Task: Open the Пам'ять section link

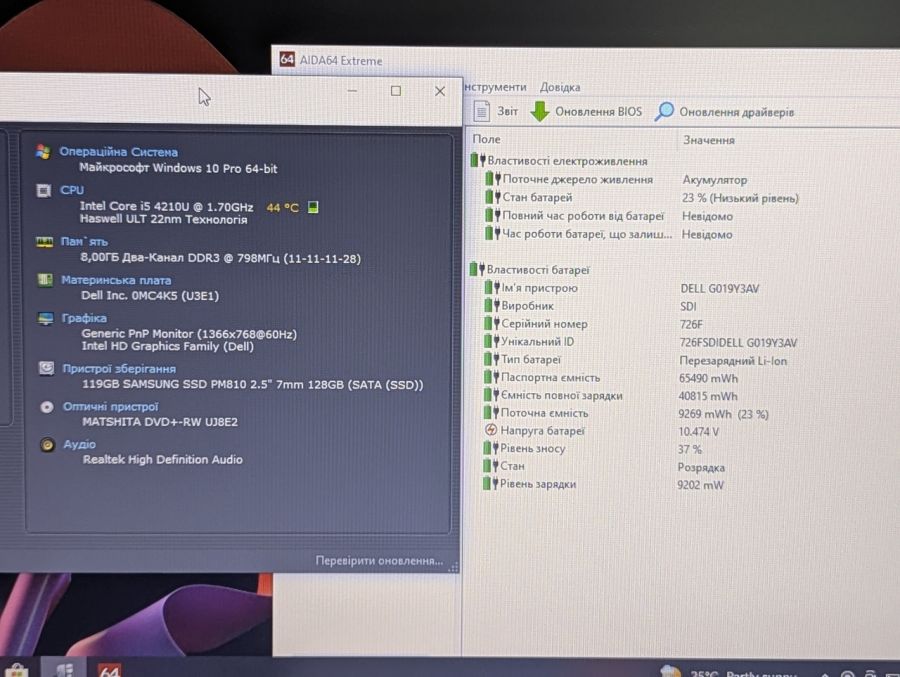Action: [84, 242]
